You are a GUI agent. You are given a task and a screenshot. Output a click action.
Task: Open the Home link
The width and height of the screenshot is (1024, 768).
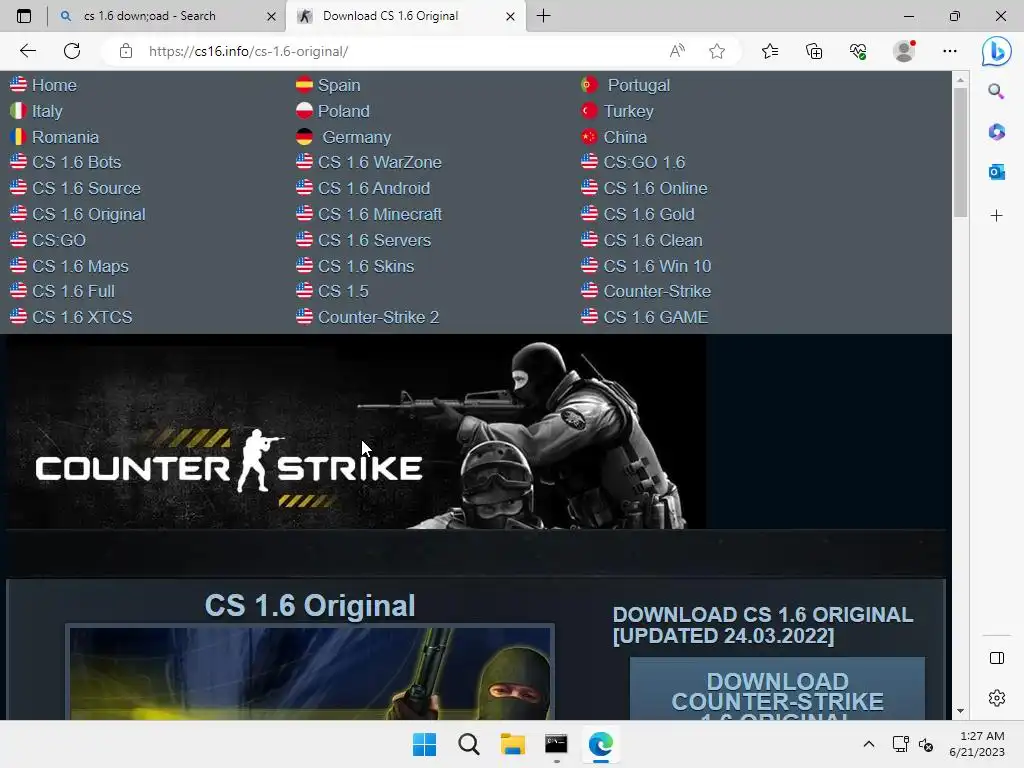(54, 85)
